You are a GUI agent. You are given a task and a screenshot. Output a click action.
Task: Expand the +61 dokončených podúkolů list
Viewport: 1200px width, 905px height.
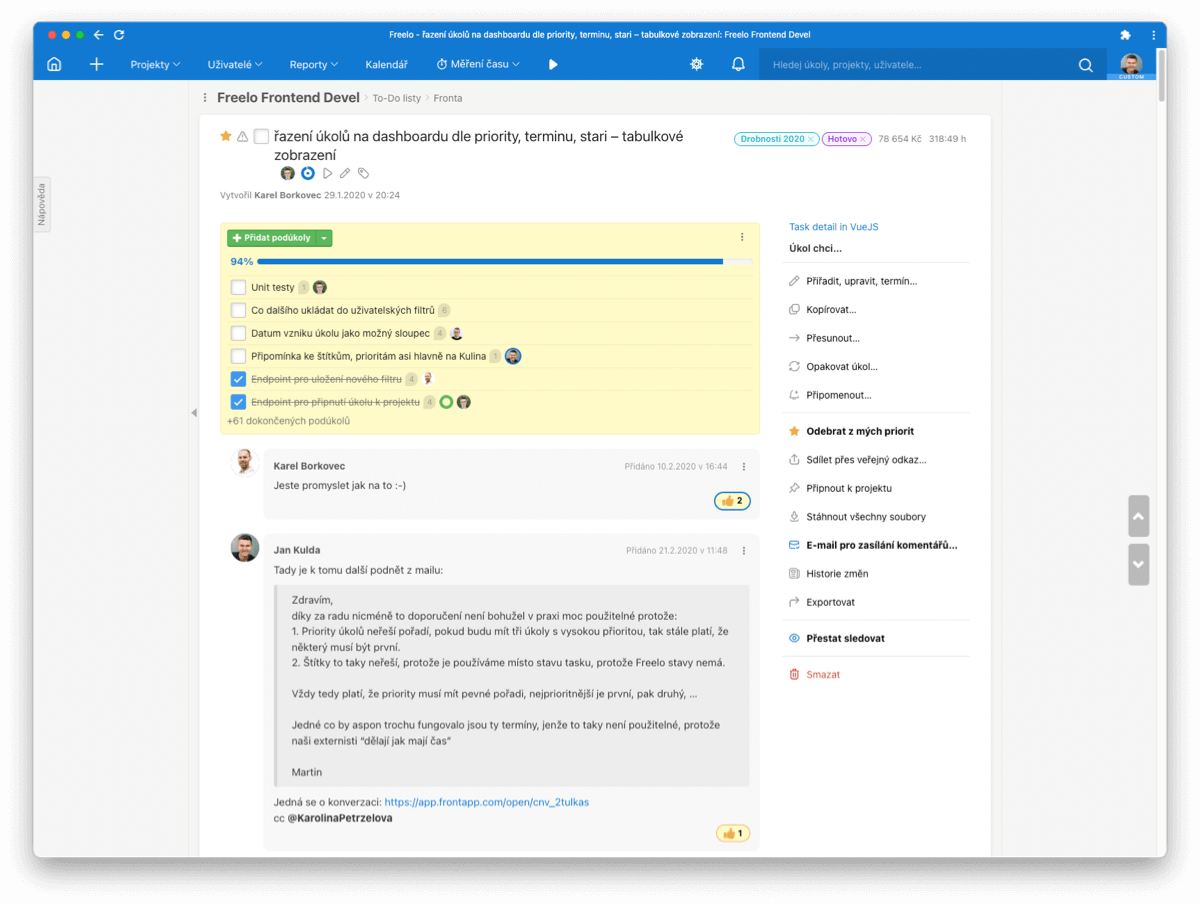coord(288,421)
